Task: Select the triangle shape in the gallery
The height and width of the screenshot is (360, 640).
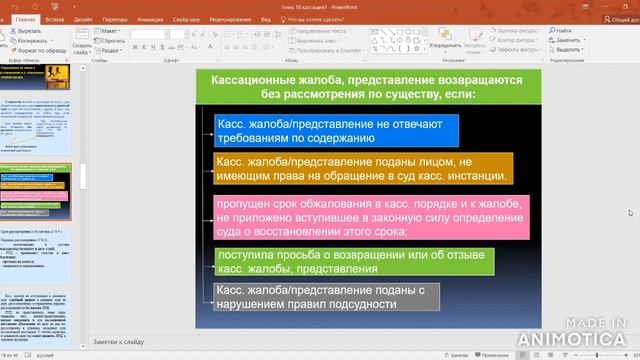Action: (x=375, y=40)
